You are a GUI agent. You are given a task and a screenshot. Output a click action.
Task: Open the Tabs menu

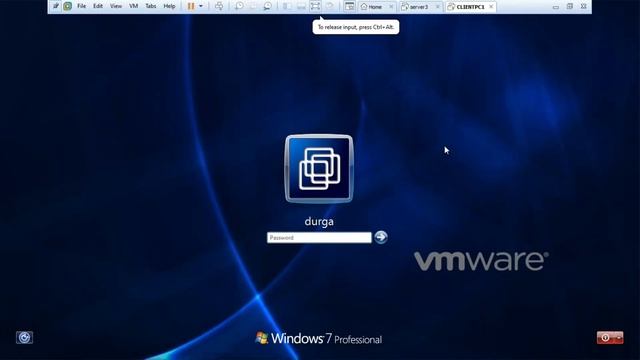click(151, 6)
